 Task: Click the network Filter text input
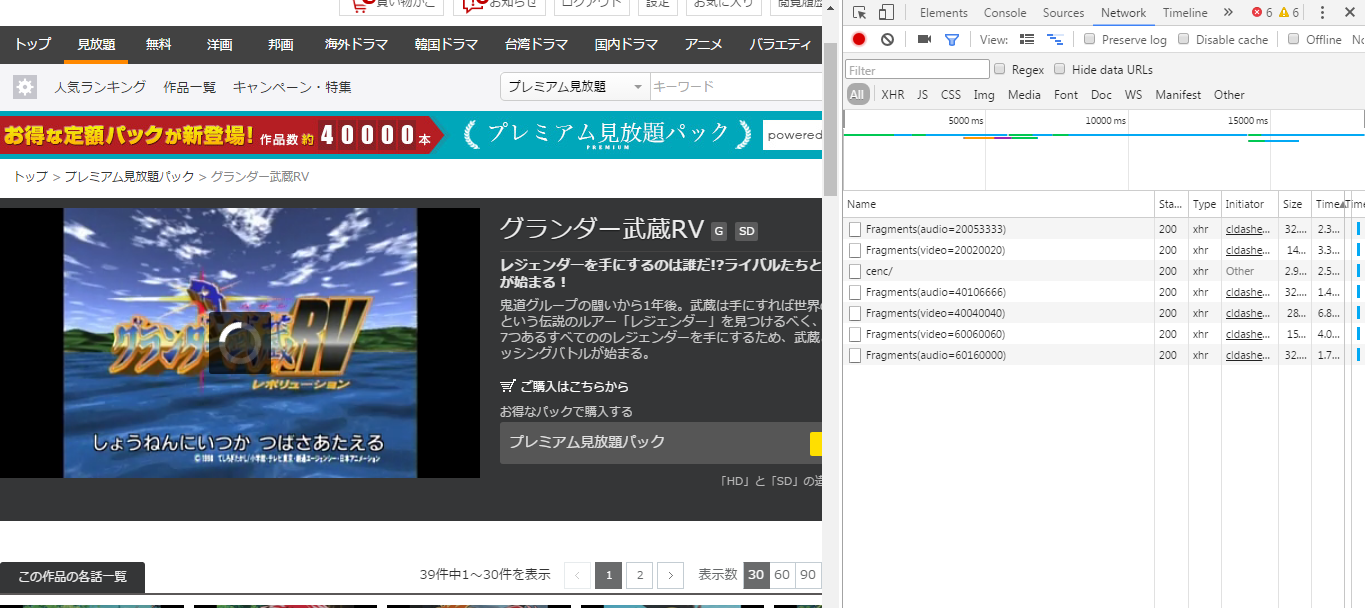(917, 70)
